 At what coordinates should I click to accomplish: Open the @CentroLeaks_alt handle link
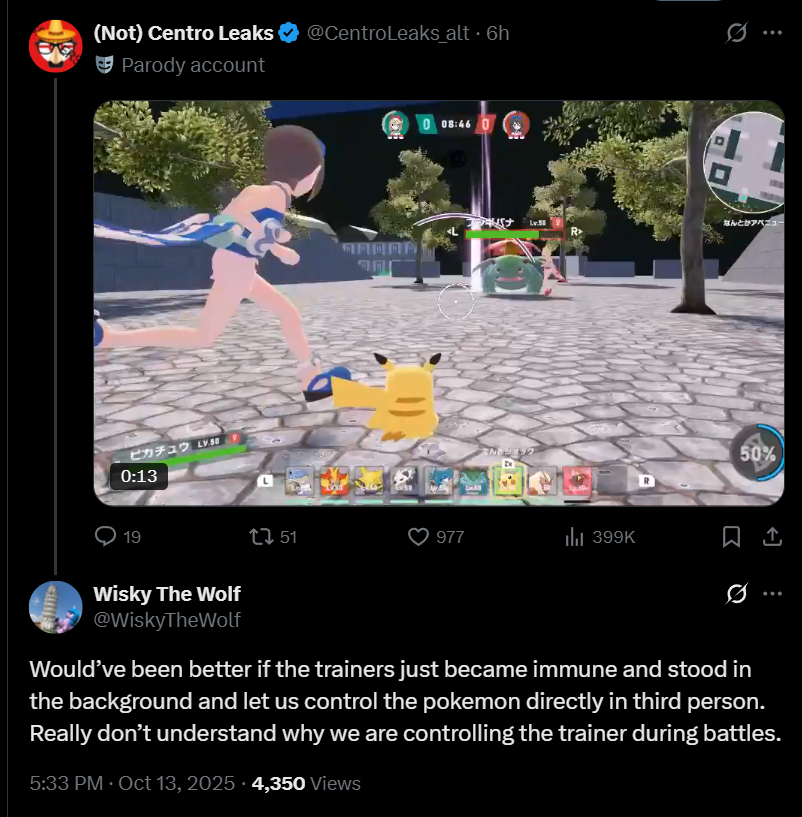387,33
